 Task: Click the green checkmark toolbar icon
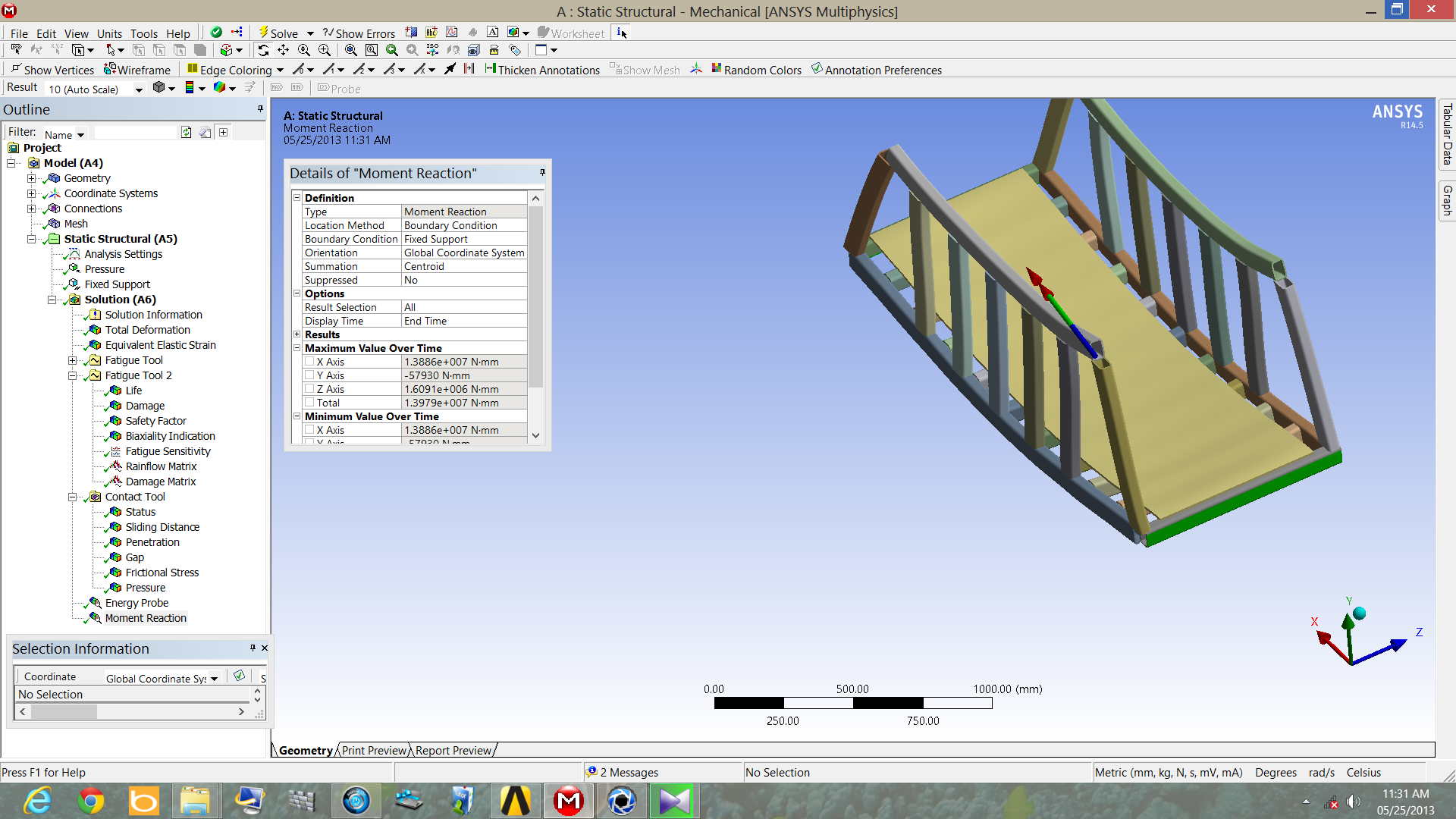point(216,32)
